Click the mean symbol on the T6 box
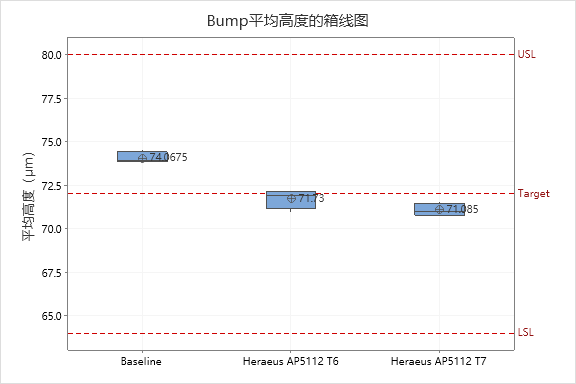576x384 pixels. [x=291, y=198]
